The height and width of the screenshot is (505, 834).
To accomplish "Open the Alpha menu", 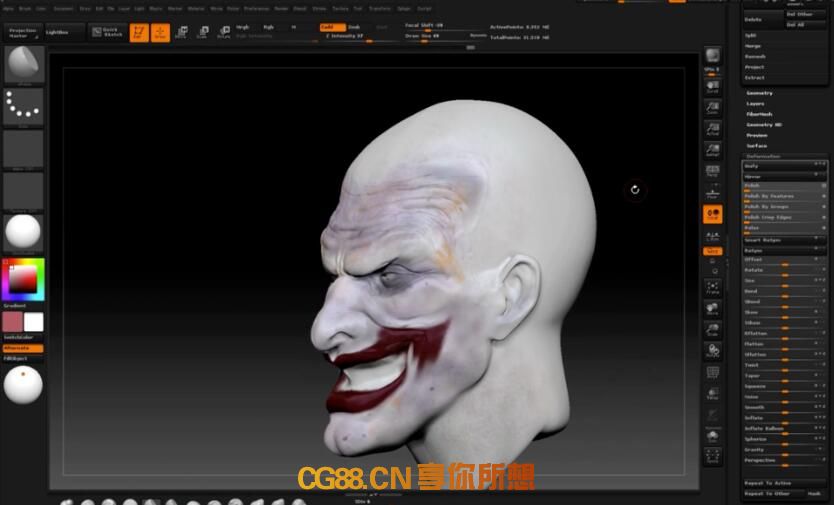I will (x=7, y=9).
